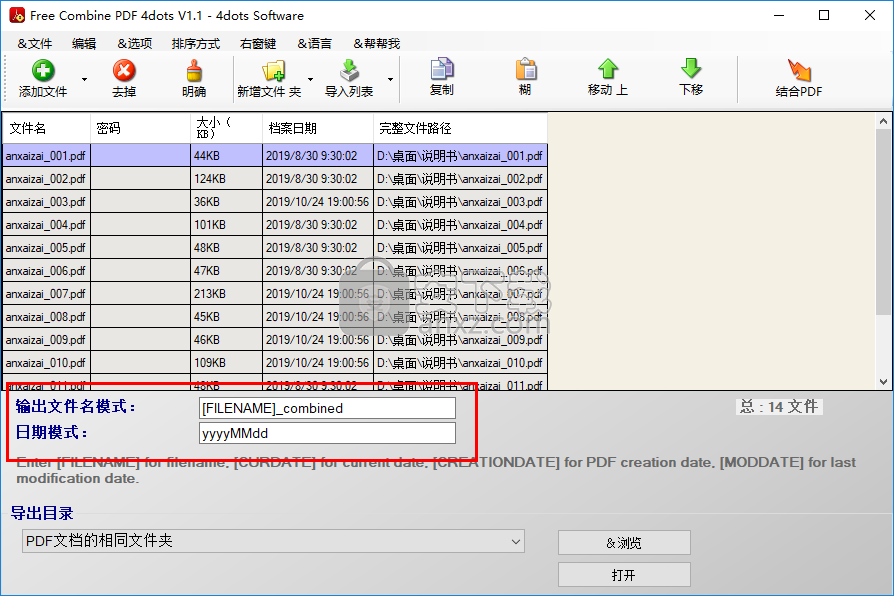Viewport: 894px width, 596px height.
Task: Click the 大小 (KB) column header
Action: point(226,128)
